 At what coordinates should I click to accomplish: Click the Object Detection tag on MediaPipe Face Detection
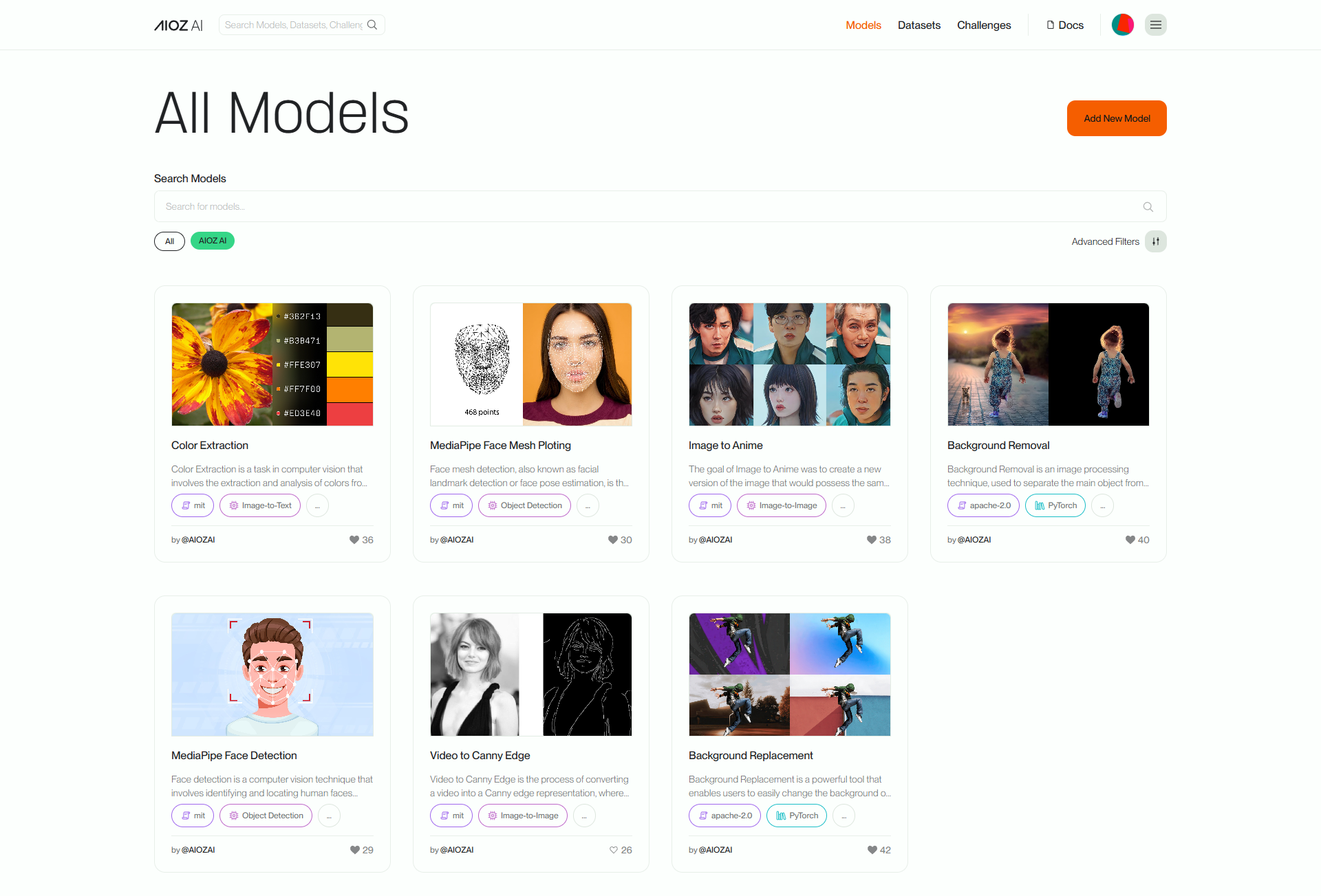point(266,816)
